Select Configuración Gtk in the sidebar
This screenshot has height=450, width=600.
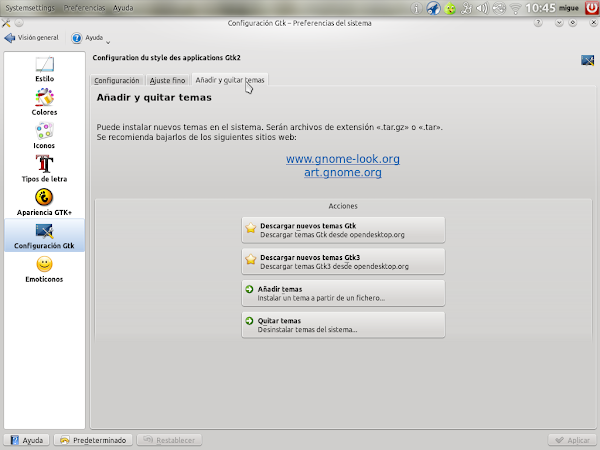44,236
